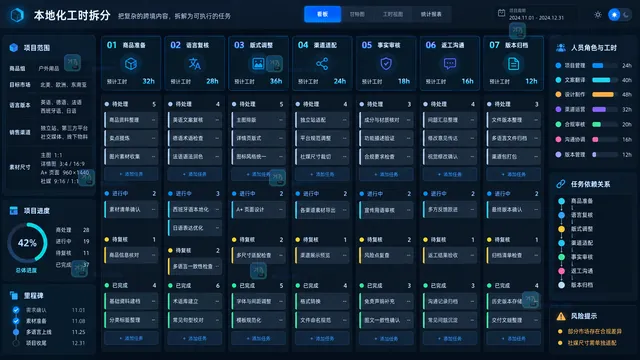This screenshot has height=360, width=640.
Task: Open the 07 stage header card with 12h
Action: [x=513, y=63]
